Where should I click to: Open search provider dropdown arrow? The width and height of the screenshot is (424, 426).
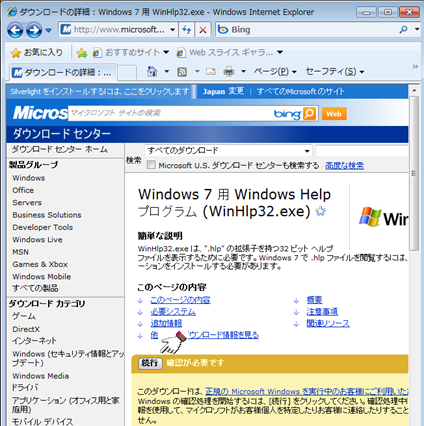(417, 30)
